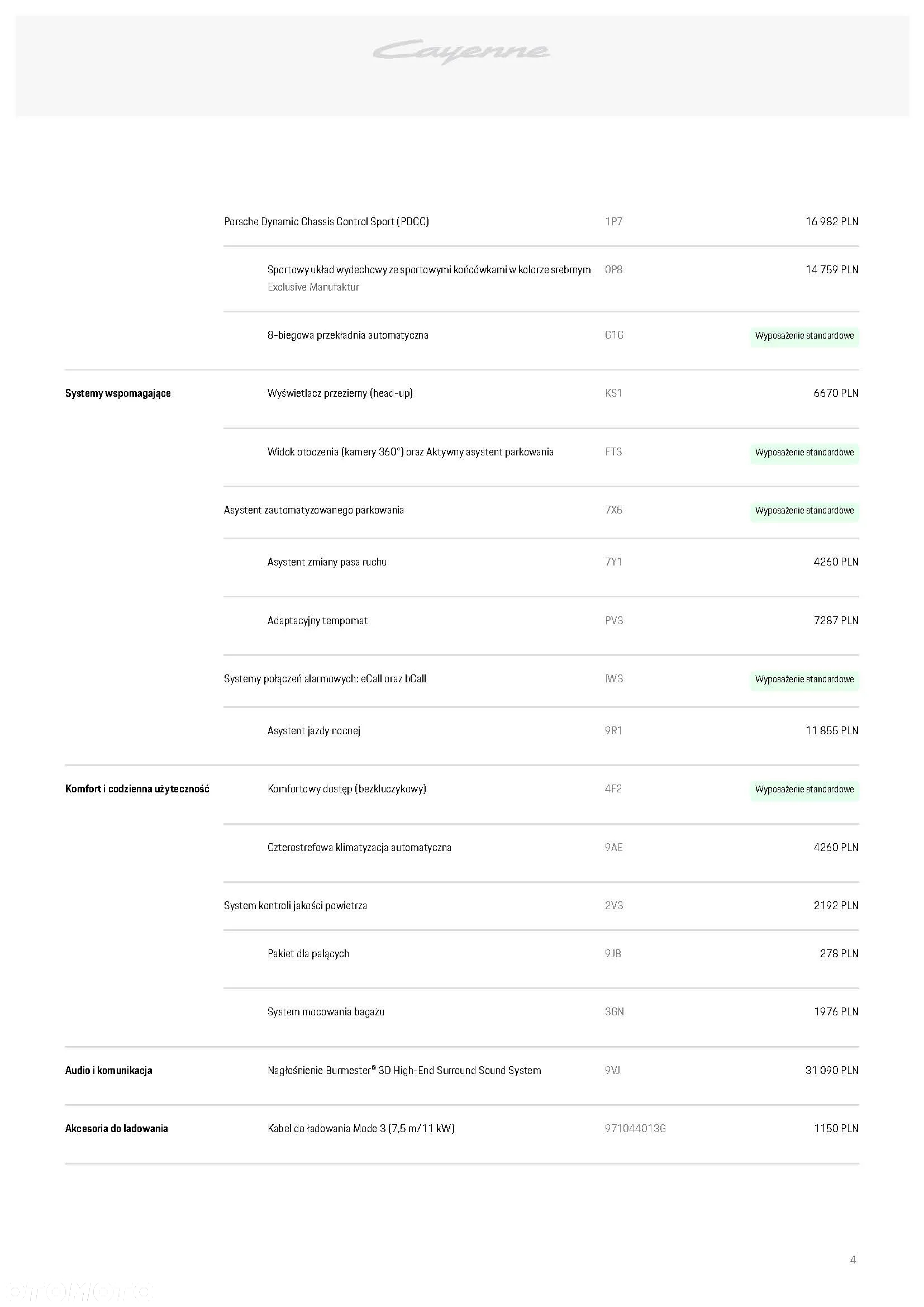Click Komfort i codzienna użyteczność heading
924x1307 pixels.
137,789
